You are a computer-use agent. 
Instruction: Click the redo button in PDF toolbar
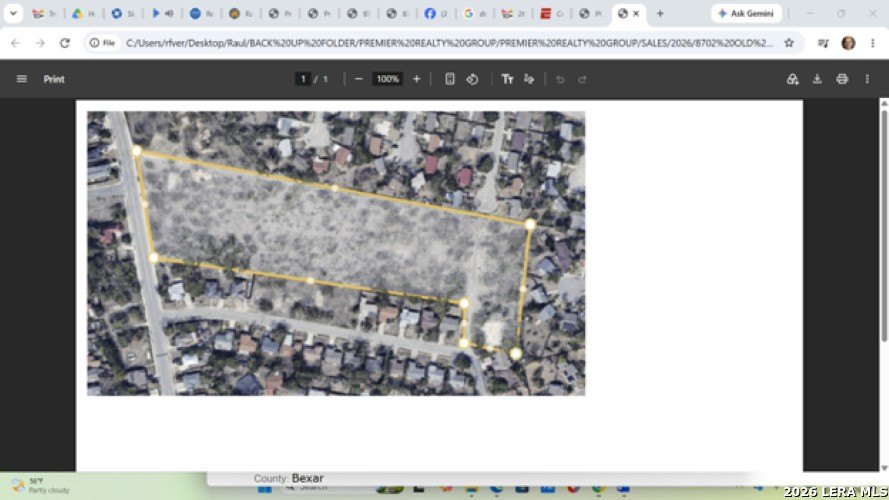click(x=582, y=79)
